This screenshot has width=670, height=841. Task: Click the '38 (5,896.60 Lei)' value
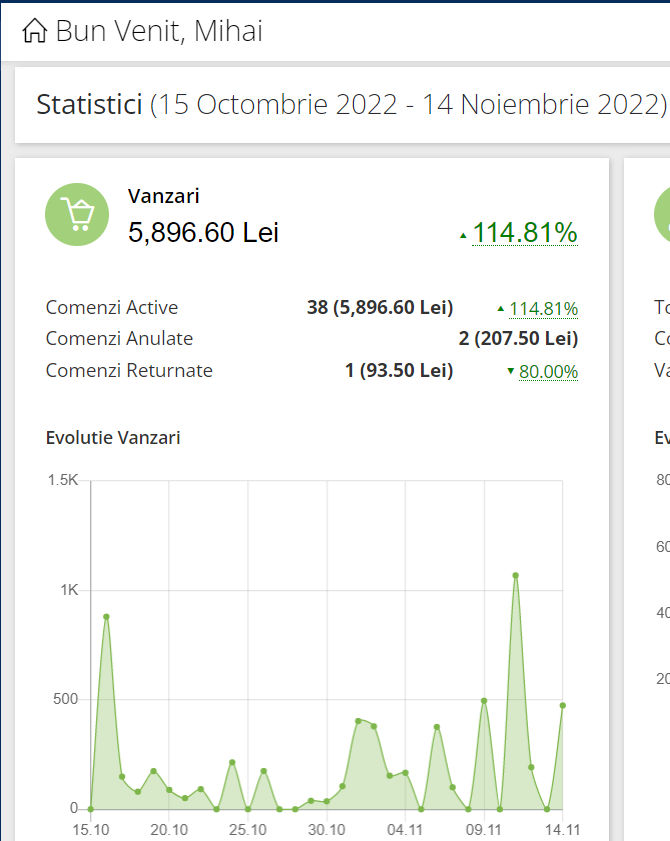coord(380,307)
